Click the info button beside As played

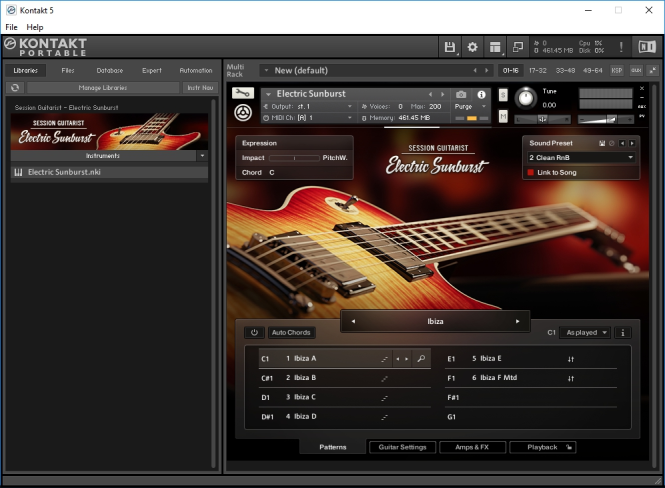(x=623, y=332)
